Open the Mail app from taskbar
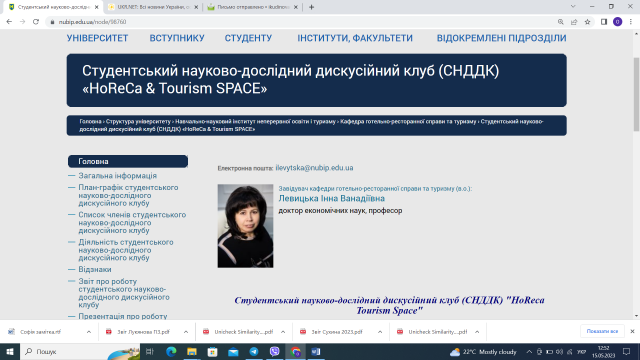The width and height of the screenshot is (640, 360). pos(233,351)
